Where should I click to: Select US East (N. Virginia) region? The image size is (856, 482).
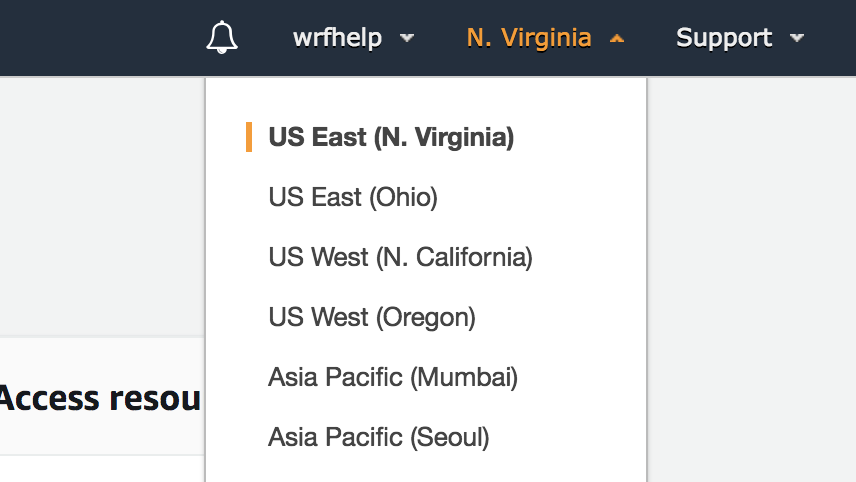click(x=391, y=137)
